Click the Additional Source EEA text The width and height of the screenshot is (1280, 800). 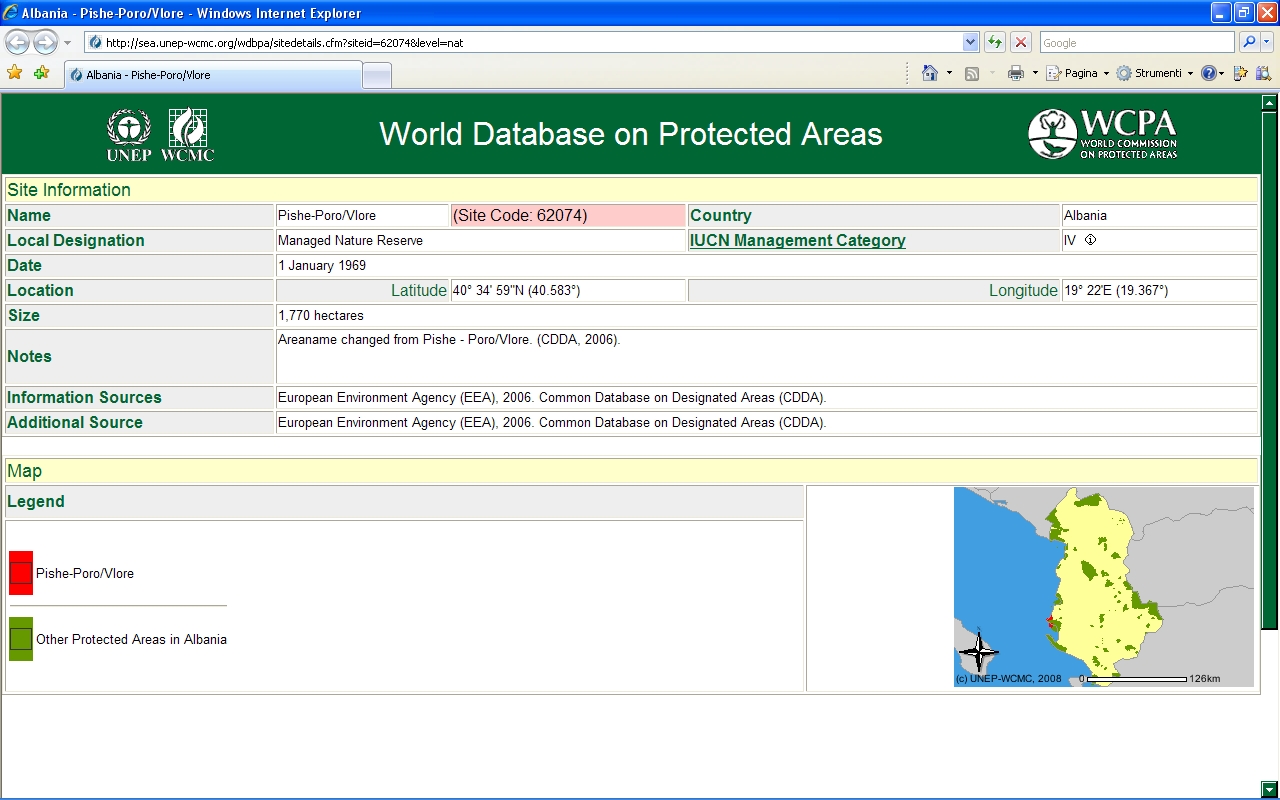coord(552,423)
